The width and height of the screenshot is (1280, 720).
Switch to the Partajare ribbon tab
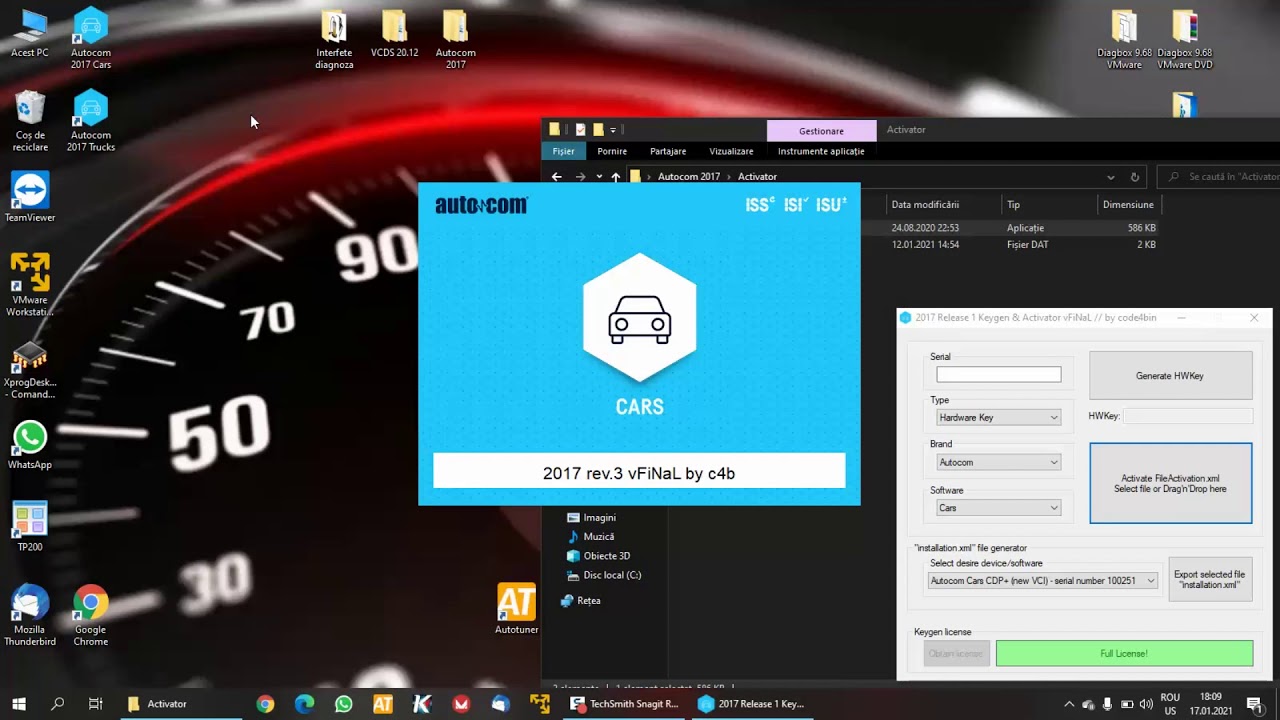coord(668,151)
